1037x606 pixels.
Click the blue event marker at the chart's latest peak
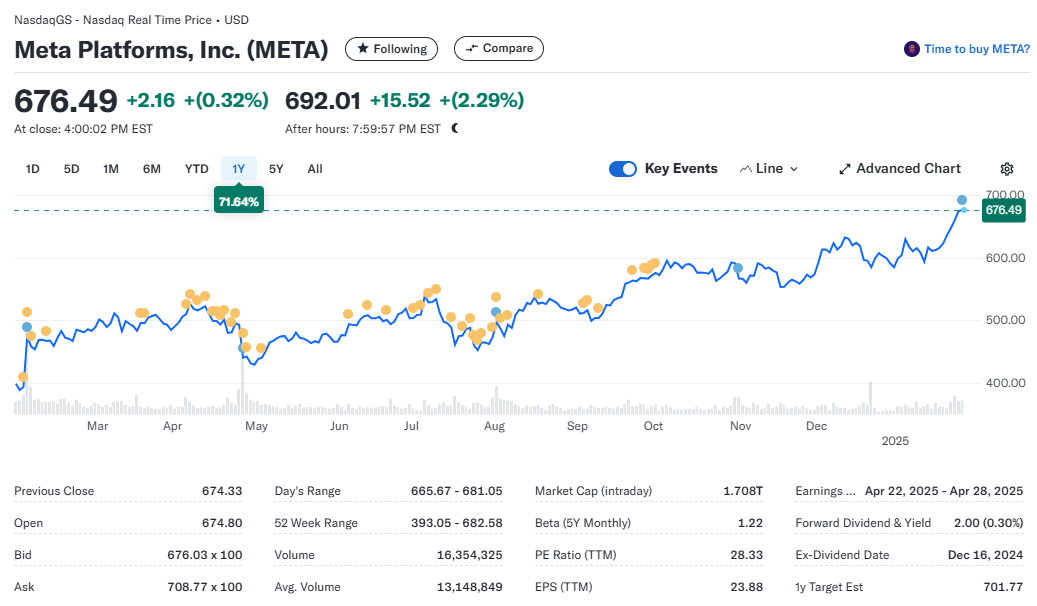coord(962,200)
